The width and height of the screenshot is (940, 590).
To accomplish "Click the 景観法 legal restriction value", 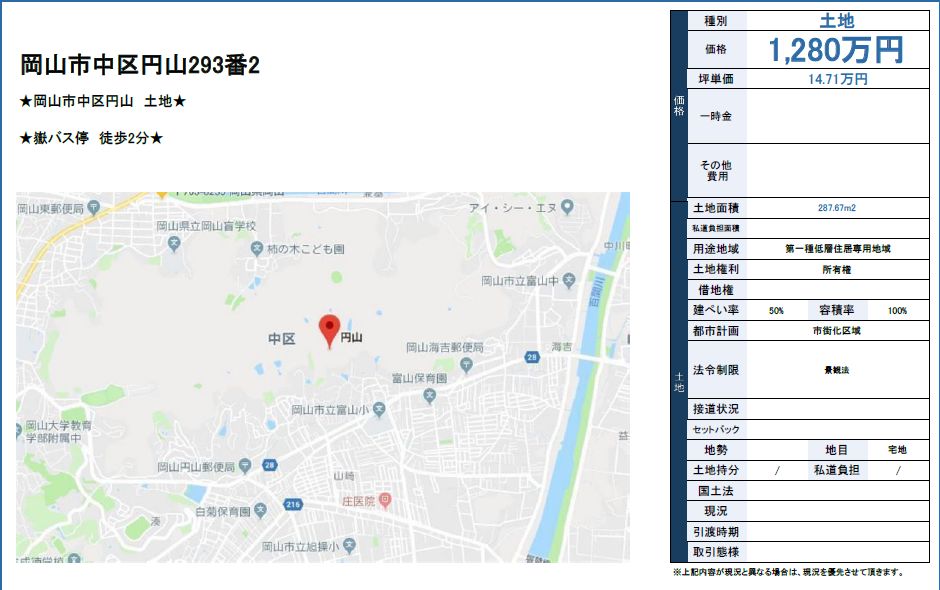I will pyautogui.click(x=837, y=370).
